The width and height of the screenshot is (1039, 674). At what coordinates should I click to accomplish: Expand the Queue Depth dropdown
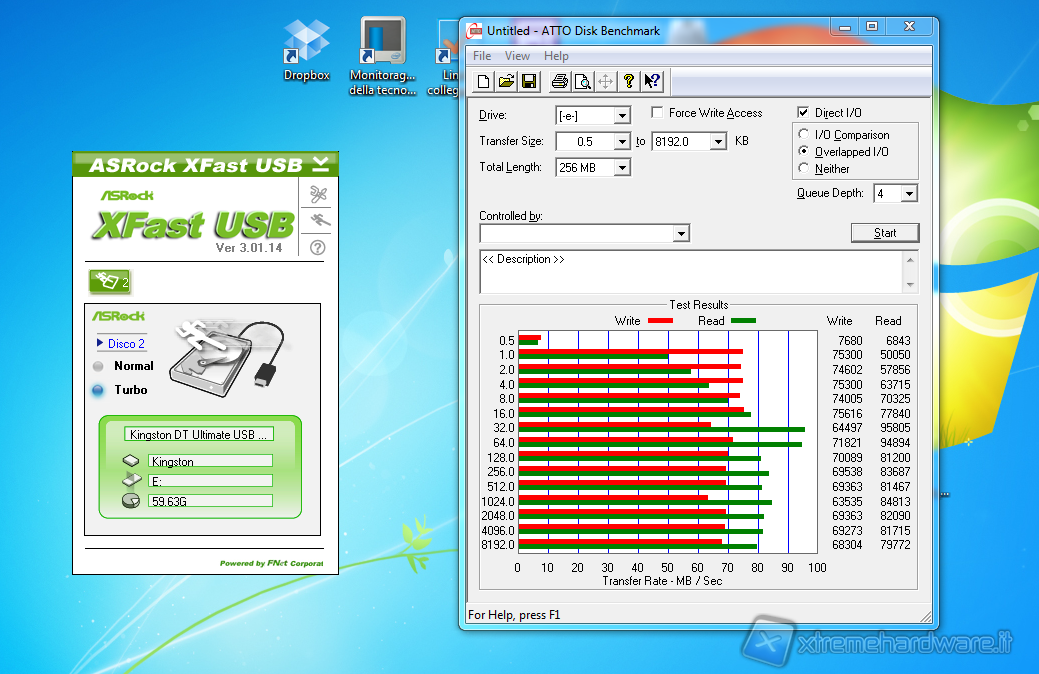pos(909,194)
